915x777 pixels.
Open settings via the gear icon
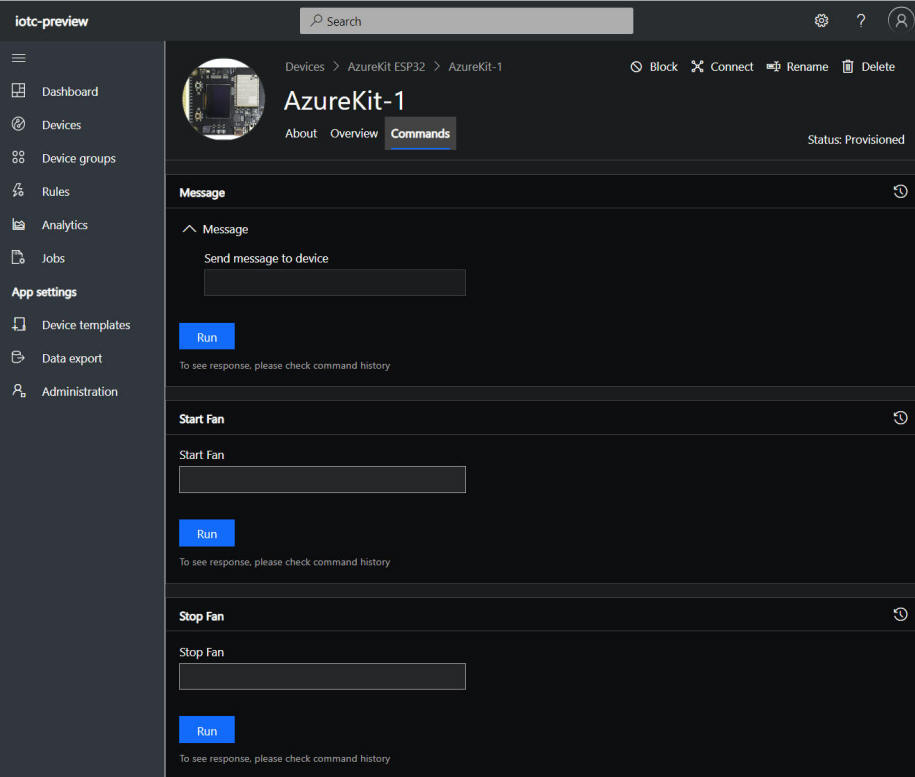(821, 21)
